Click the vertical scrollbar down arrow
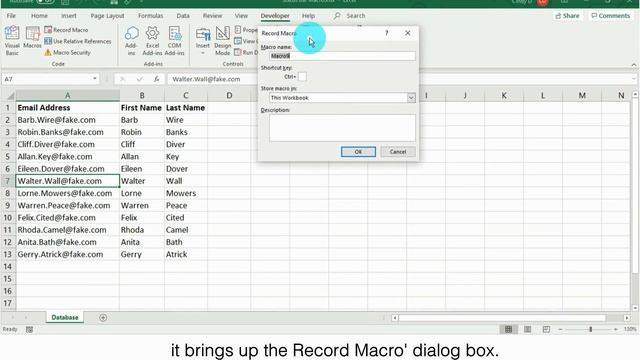The image size is (640, 360). pos(635,308)
